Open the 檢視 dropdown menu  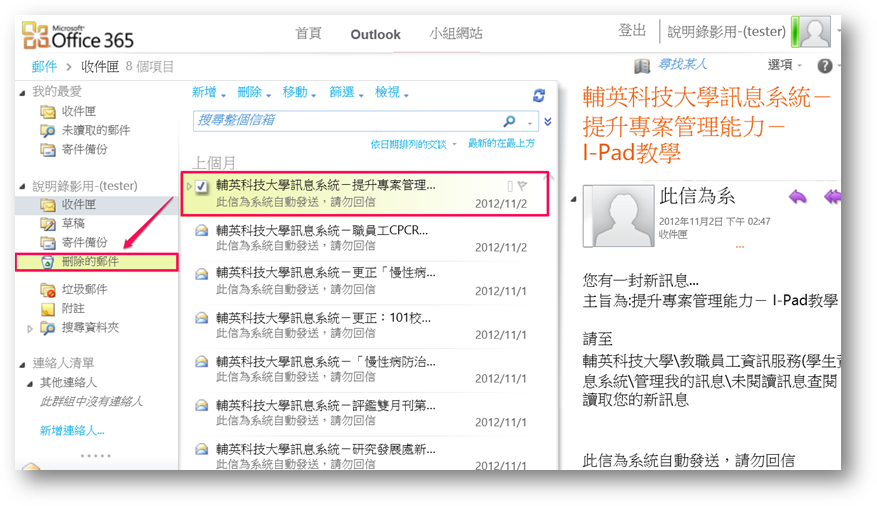coord(392,92)
